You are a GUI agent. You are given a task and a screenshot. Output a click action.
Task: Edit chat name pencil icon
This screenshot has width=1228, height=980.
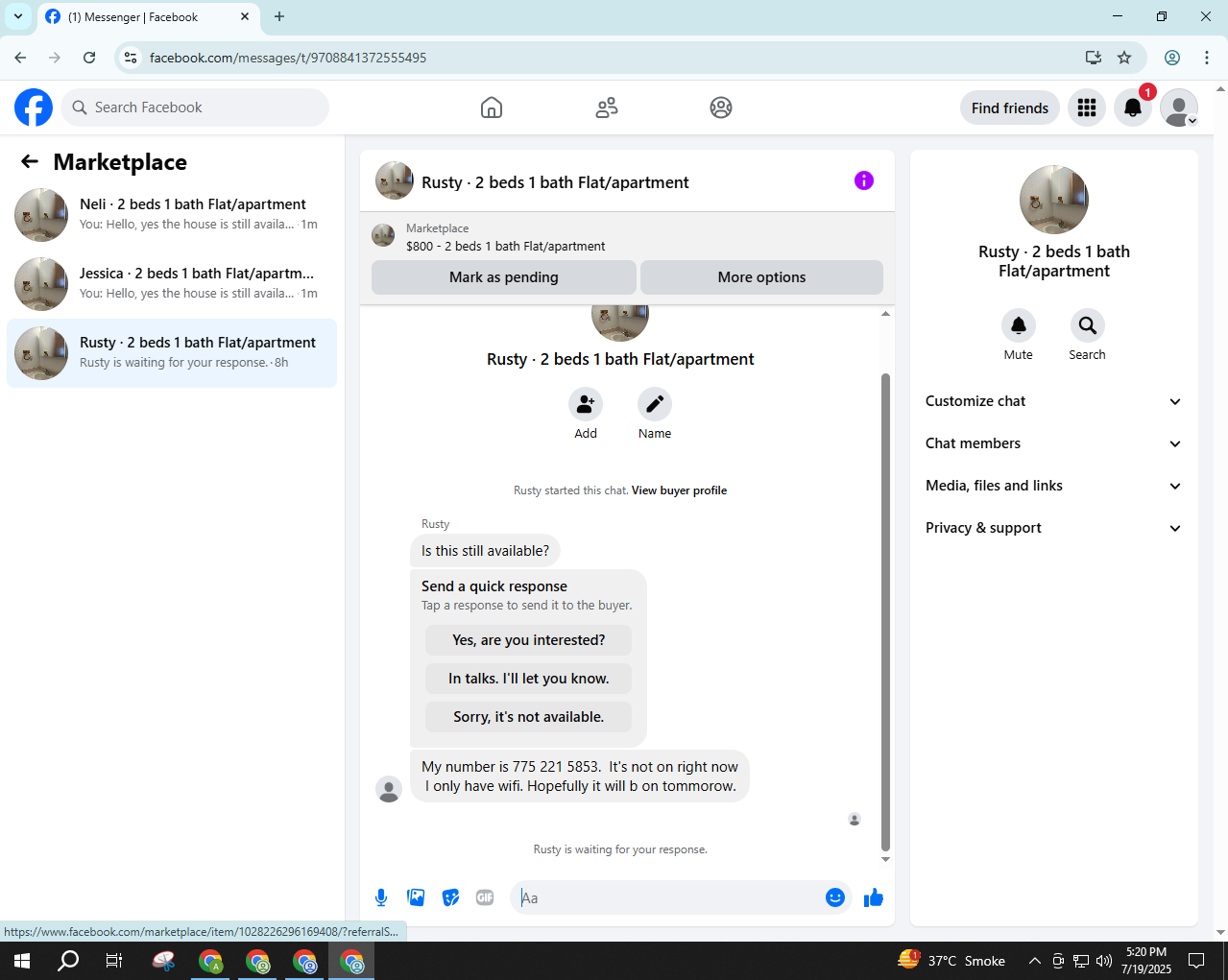pos(655,404)
